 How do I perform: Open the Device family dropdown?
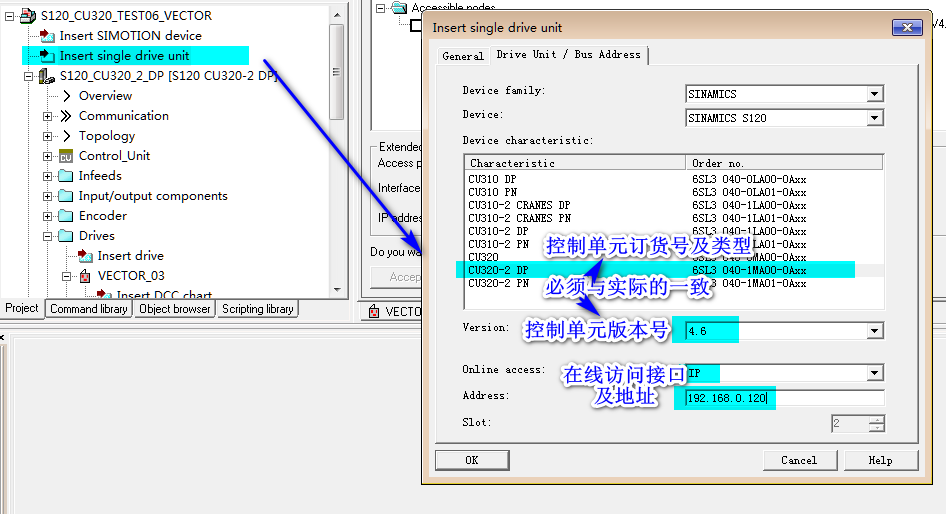pyautogui.click(x=875, y=94)
